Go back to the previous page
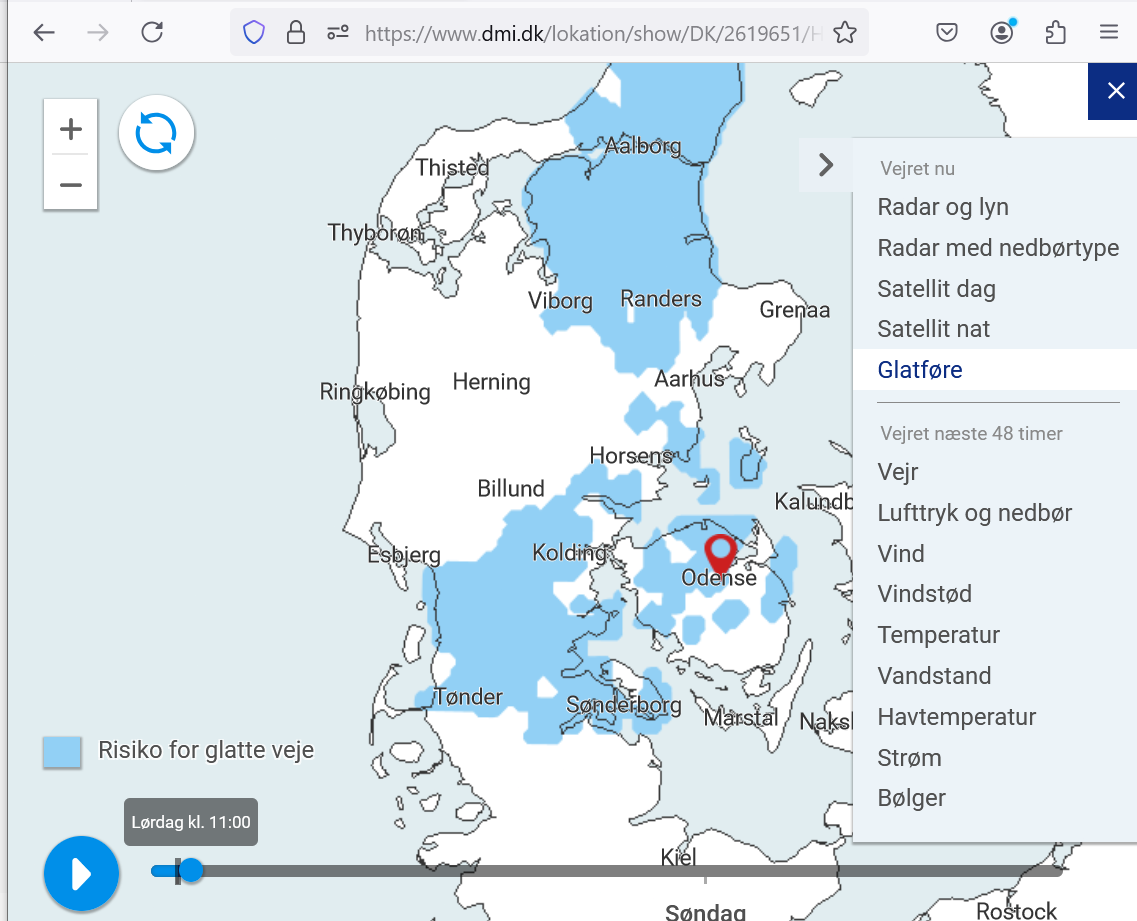Screen dimensions: 1137x921 click(44, 33)
